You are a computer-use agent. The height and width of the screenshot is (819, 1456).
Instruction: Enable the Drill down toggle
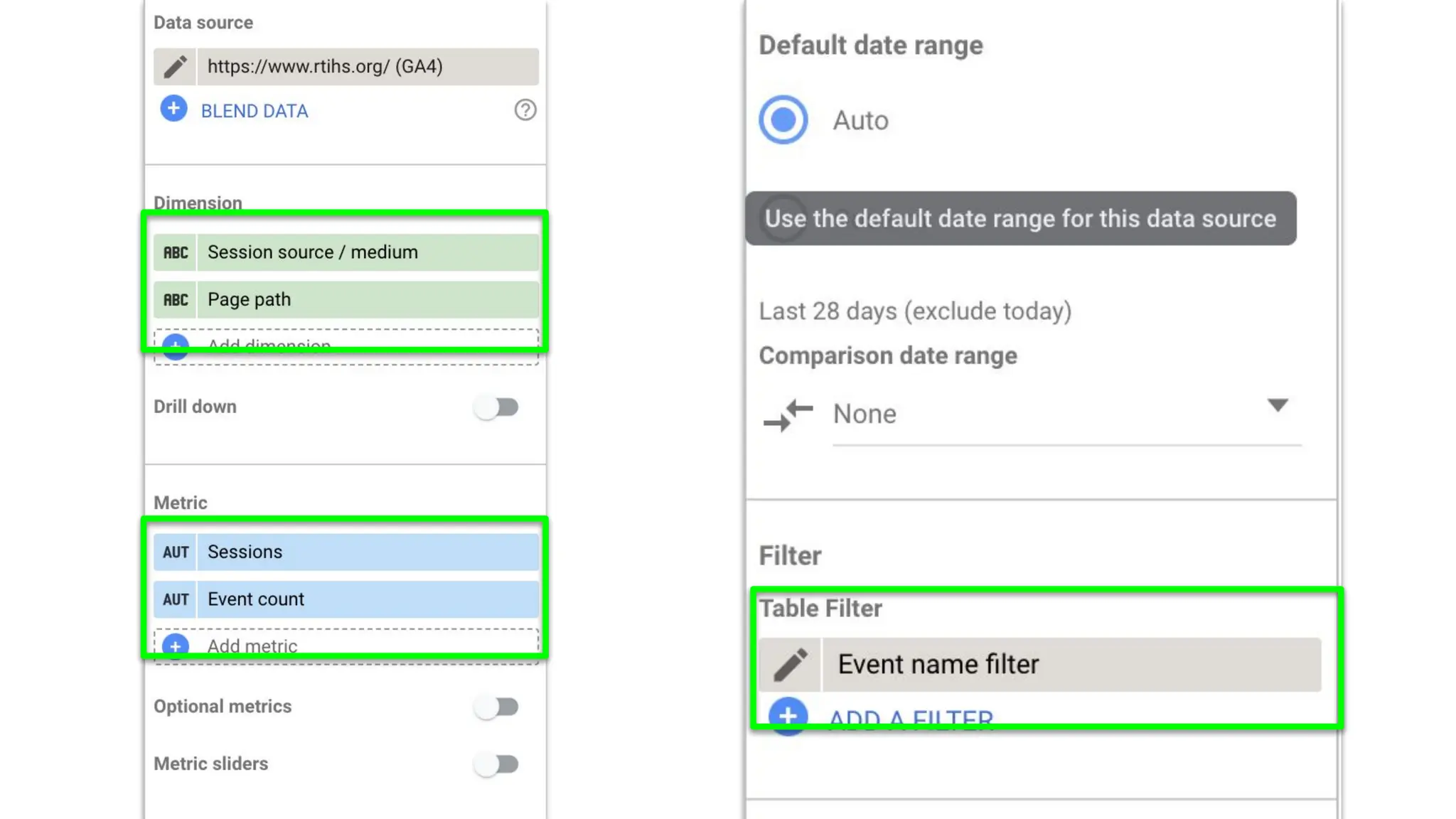click(x=498, y=407)
